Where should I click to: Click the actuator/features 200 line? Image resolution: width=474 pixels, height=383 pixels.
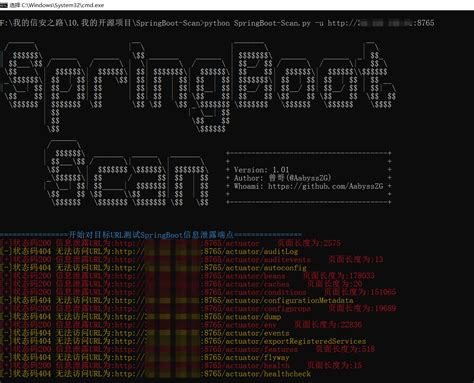pos(187,349)
